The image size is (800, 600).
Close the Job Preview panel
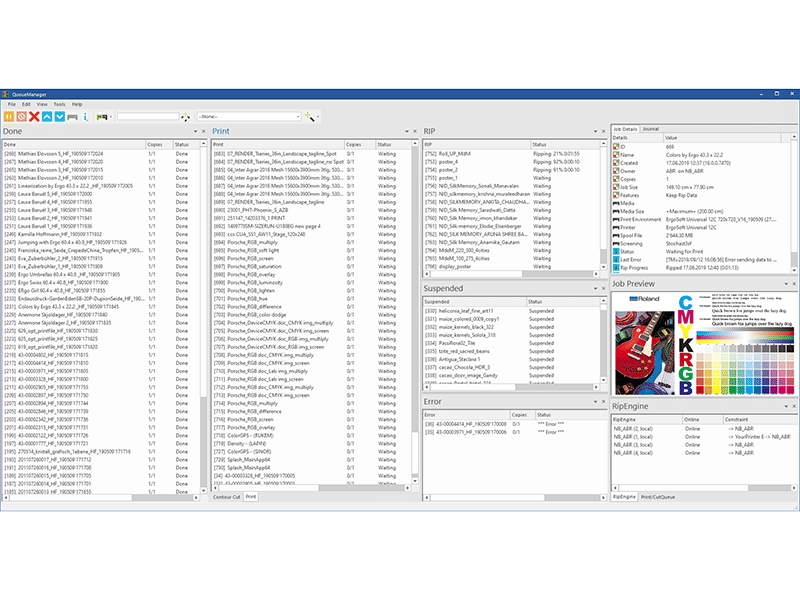pos(794,284)
